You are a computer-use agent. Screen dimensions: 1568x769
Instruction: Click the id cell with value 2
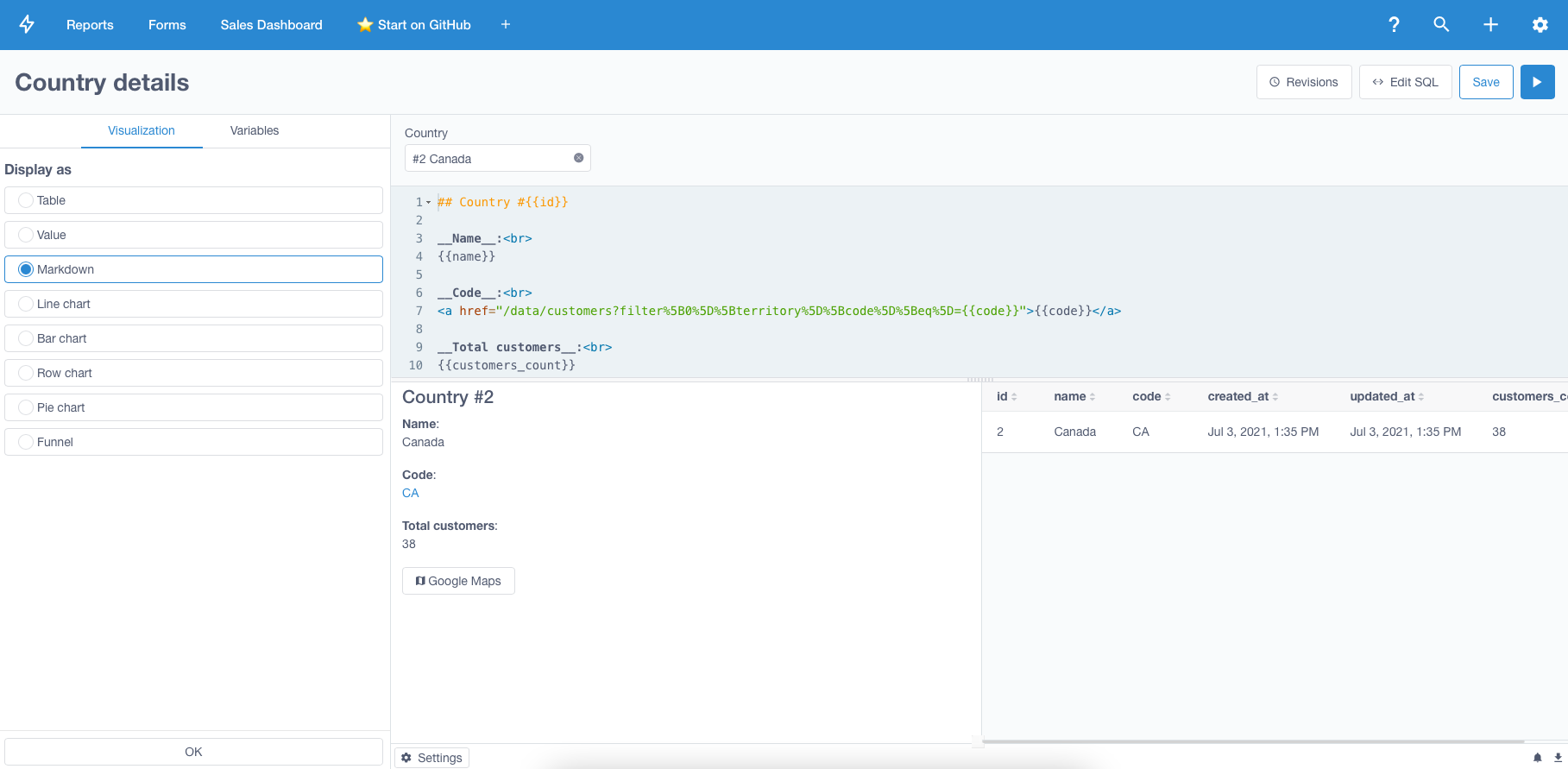coord(1000,432)
